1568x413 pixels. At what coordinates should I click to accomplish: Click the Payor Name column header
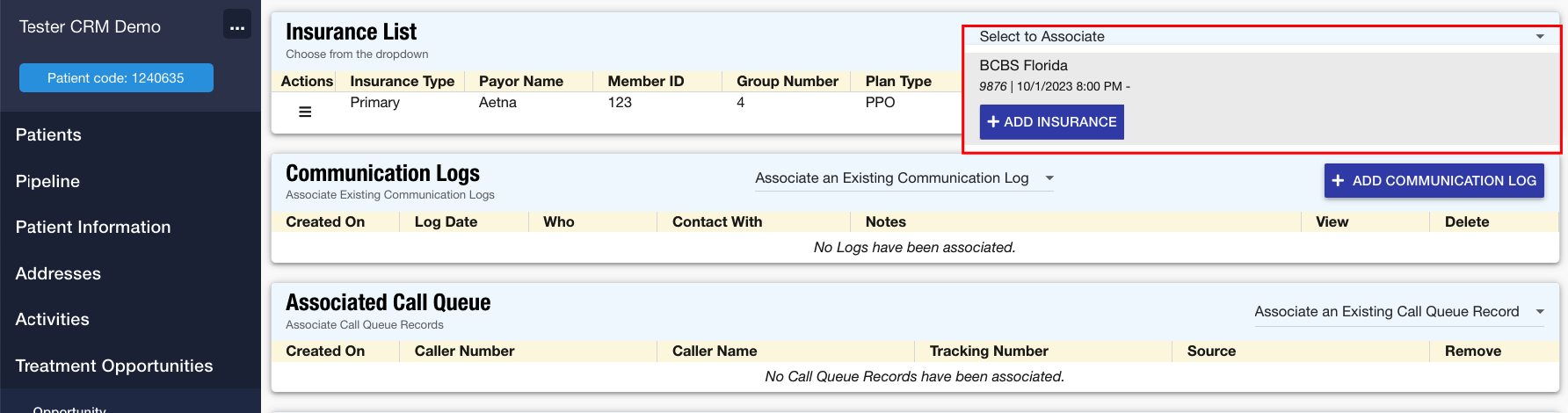521,82
